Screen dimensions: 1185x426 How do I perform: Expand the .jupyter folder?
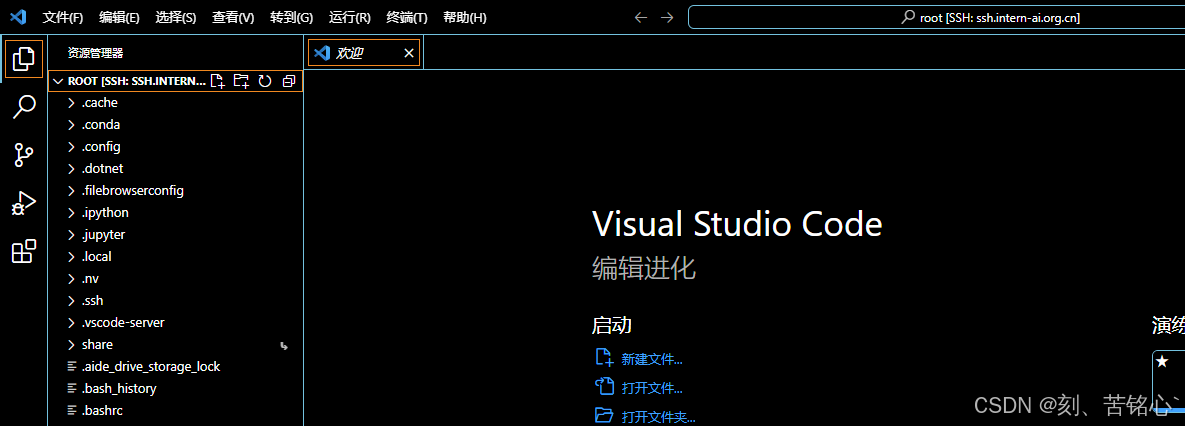coord(175,235)
